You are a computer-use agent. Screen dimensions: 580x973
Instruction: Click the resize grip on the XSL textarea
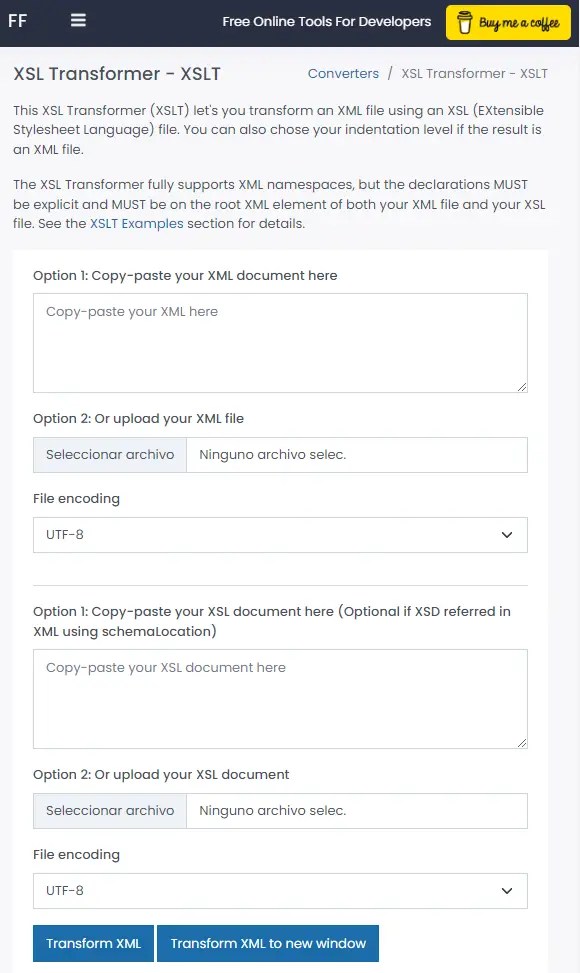[x=521, y=742]
